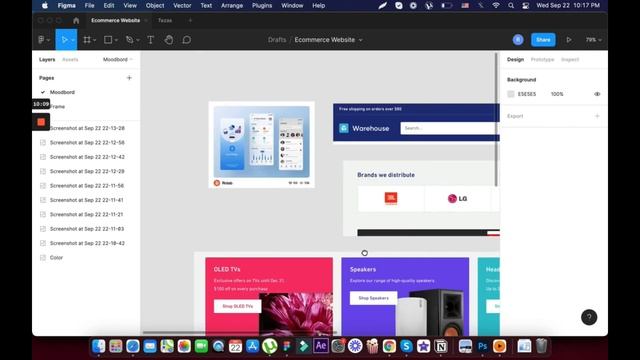Open the File menu
The width and height of the screenshot is (640, 360).
click(89, 5)
